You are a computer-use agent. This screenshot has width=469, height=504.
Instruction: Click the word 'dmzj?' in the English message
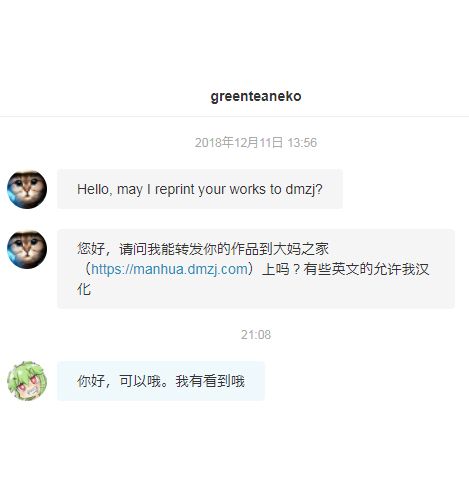coord(304,189)
